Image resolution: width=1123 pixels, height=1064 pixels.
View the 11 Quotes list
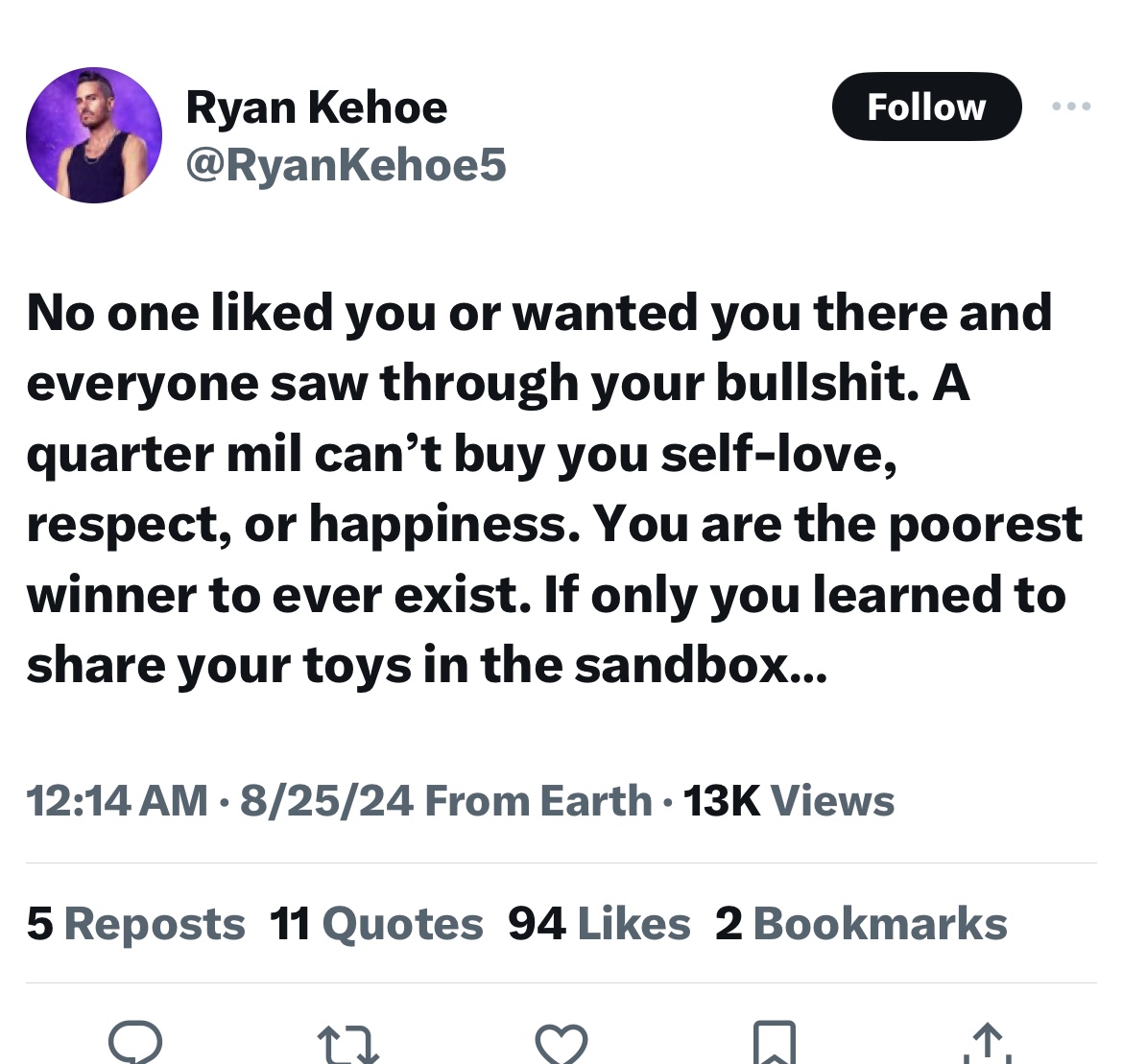click(376, 924)
